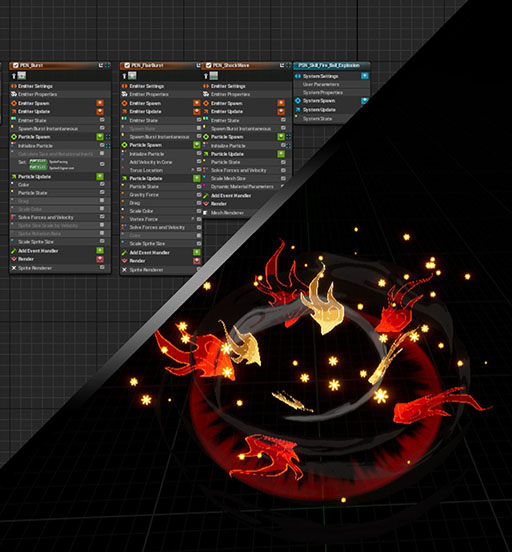Add module to ShockWave emitter's Particle Spawn
This screenshot has width=512, height=552.
click(281, 137)
